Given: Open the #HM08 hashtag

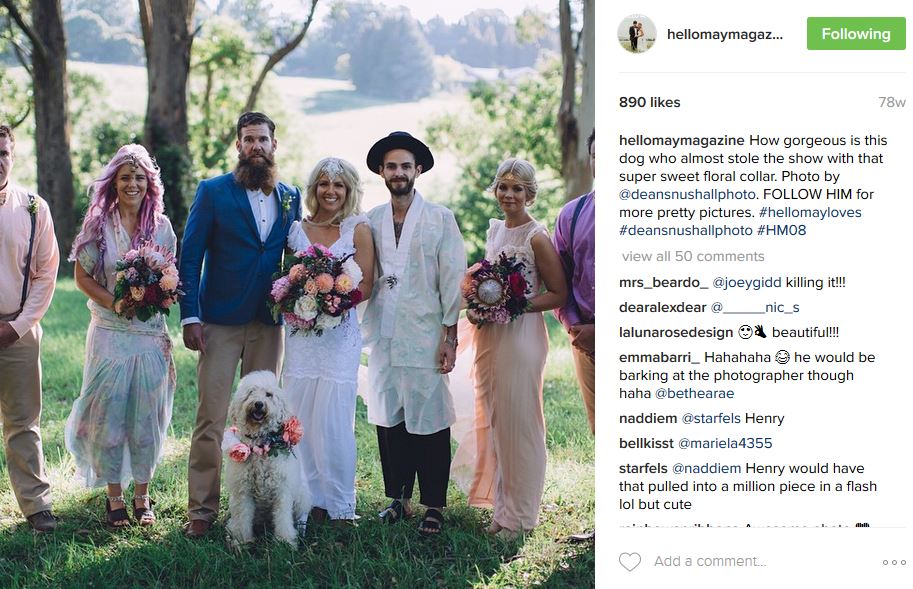Looking at the screenshot, I should [x=781, y=230].
